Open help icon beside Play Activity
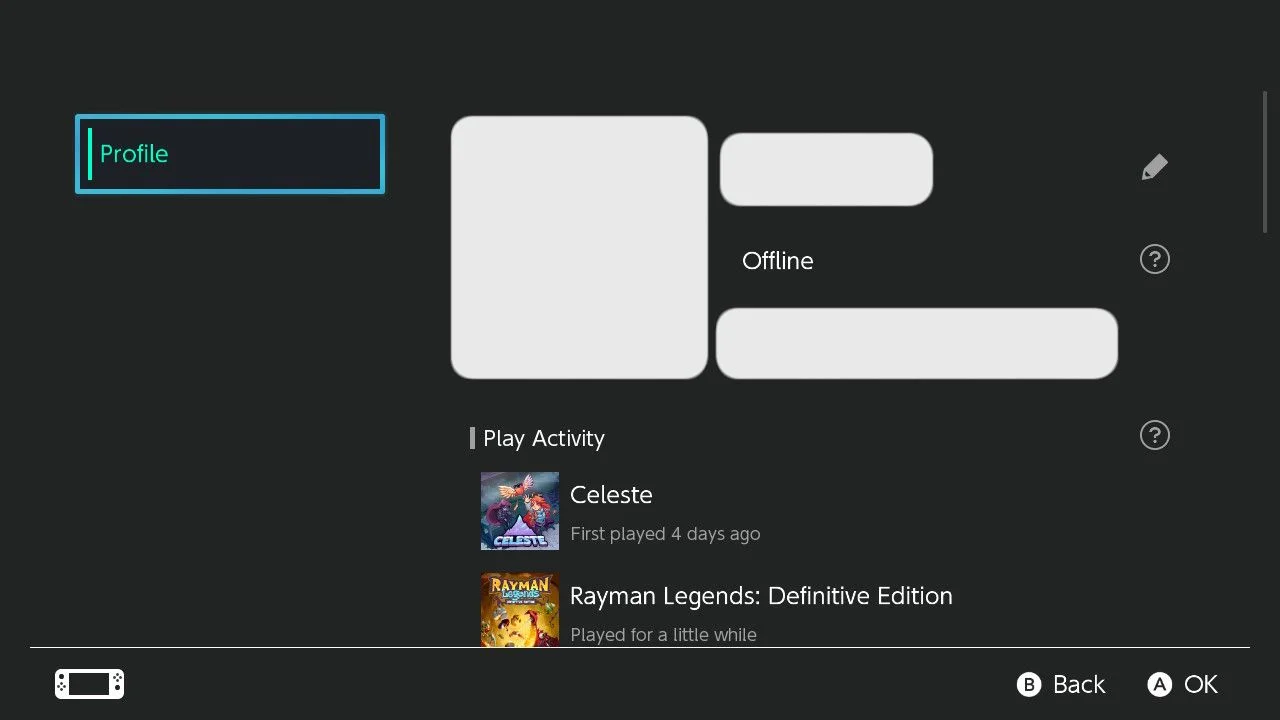Image resolution: width=1280 pixels, height=720 pixels. click(x=1154, y=435)
